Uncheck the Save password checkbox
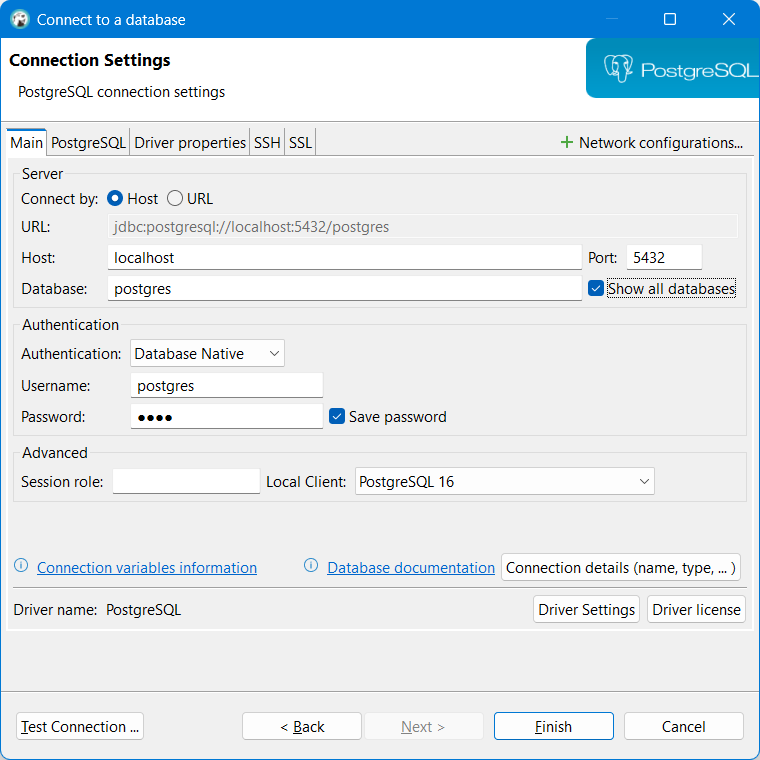760x760 pixels. 337,416
